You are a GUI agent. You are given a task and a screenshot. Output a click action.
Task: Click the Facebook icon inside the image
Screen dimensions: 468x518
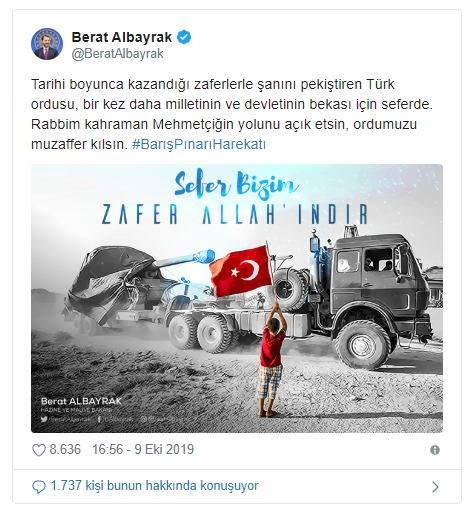[x=99, y=419]
